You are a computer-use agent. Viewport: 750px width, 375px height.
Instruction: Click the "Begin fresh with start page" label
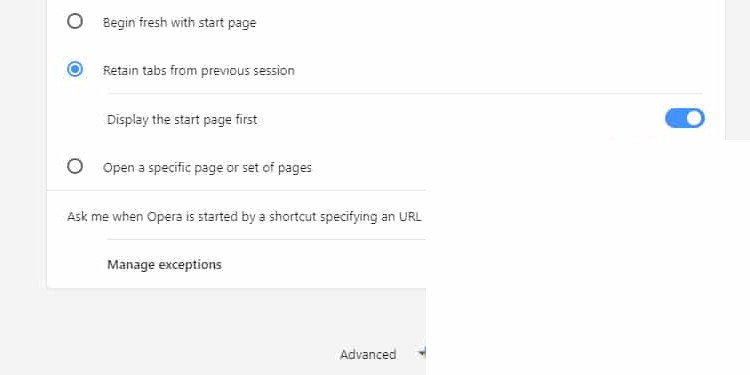tap(179, 23)
